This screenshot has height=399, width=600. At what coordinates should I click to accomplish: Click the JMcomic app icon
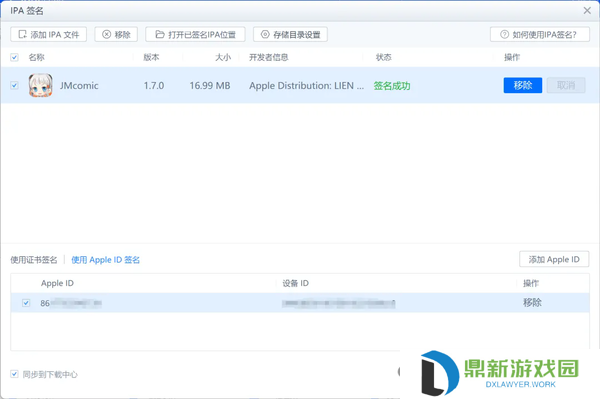pyautogui.click(x=41, y=85)
